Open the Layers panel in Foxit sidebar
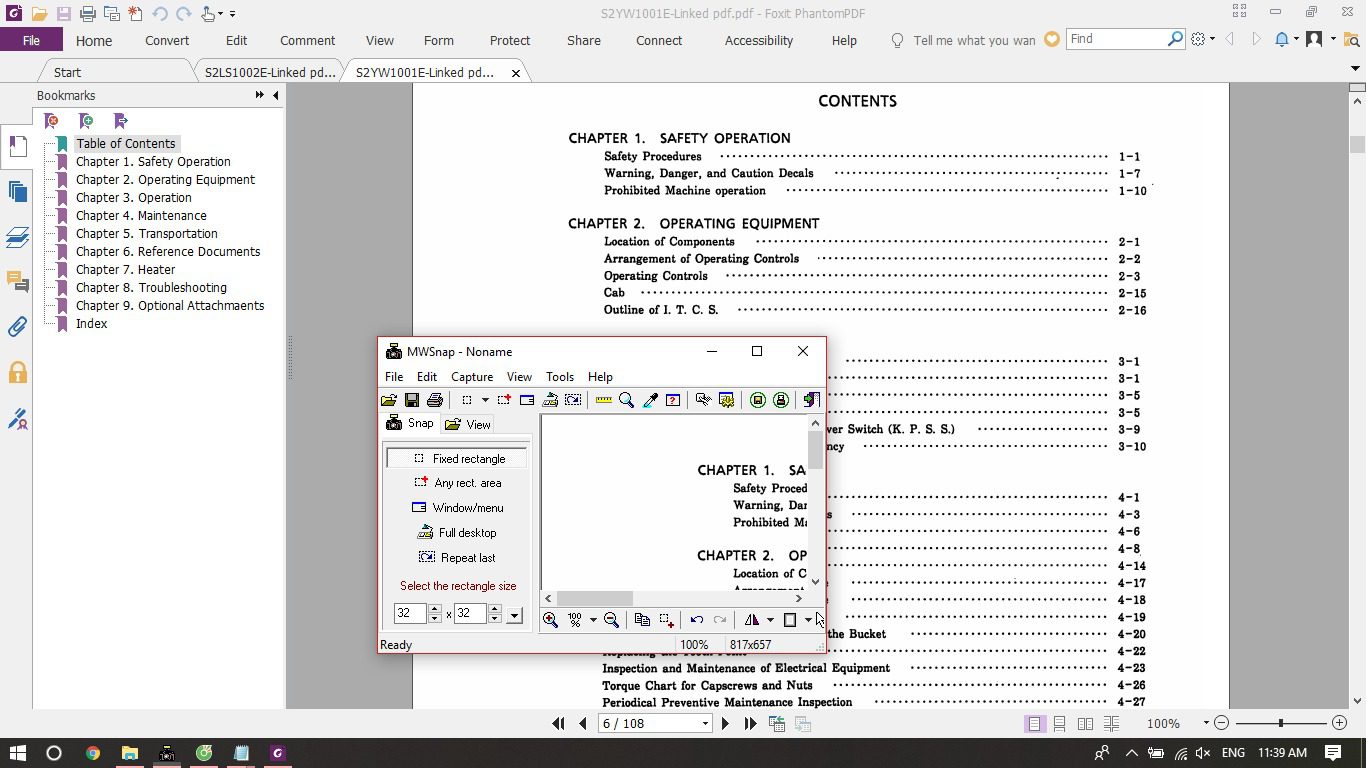This screenshot has height=768, width=1366. [17, 237]
